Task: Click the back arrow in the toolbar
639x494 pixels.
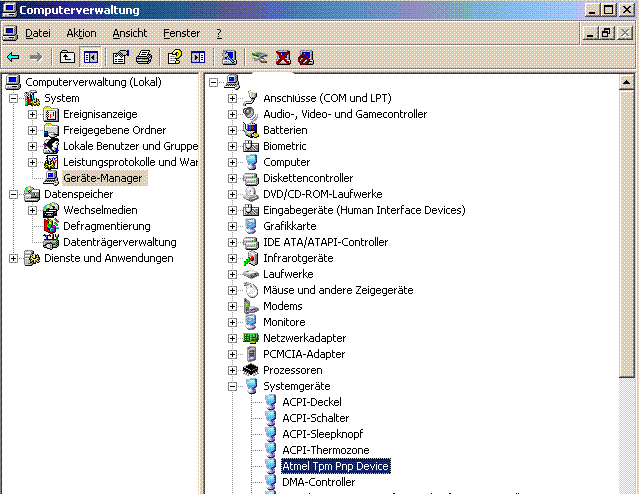Action: tap(12, 57)
